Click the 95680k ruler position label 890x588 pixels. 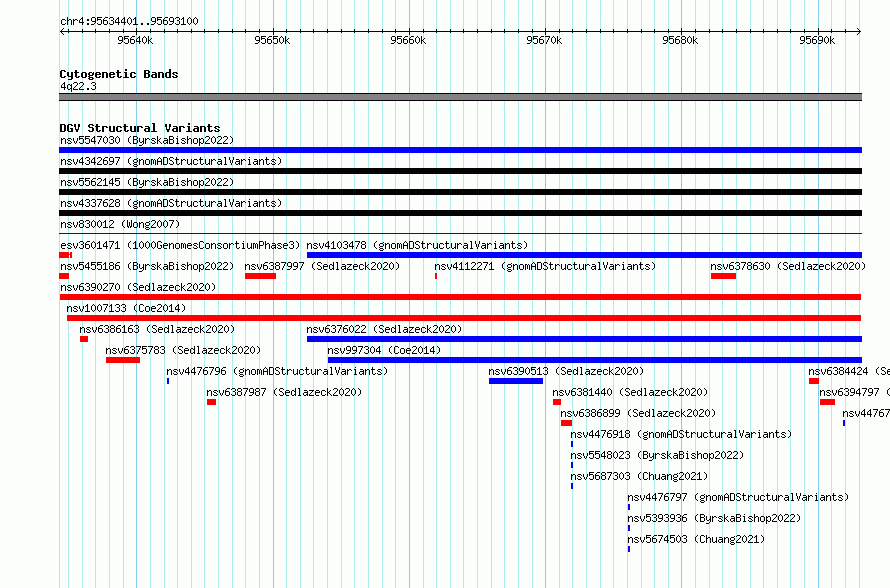(681, 40)
